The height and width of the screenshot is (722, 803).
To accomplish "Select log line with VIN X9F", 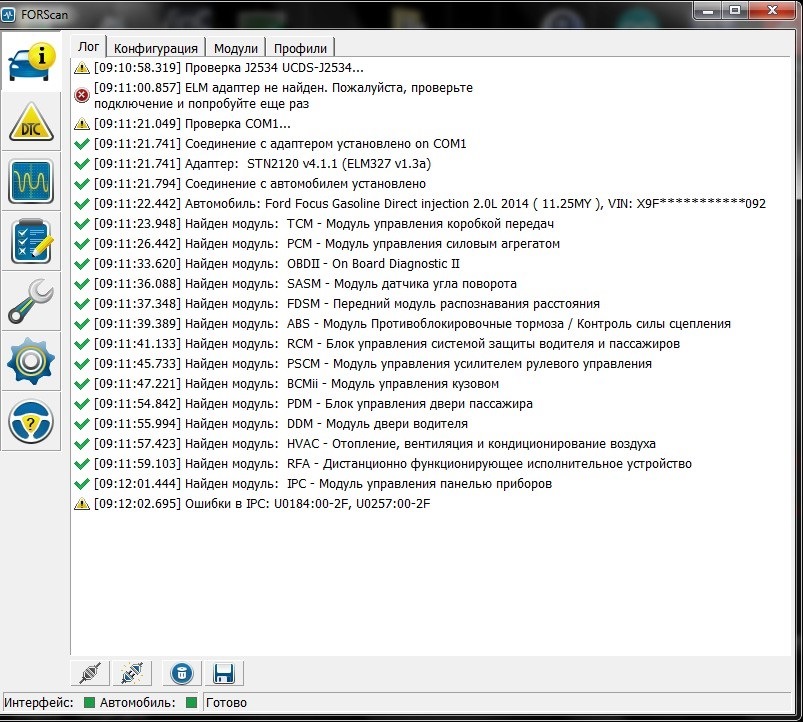I will tap(430, 204).
